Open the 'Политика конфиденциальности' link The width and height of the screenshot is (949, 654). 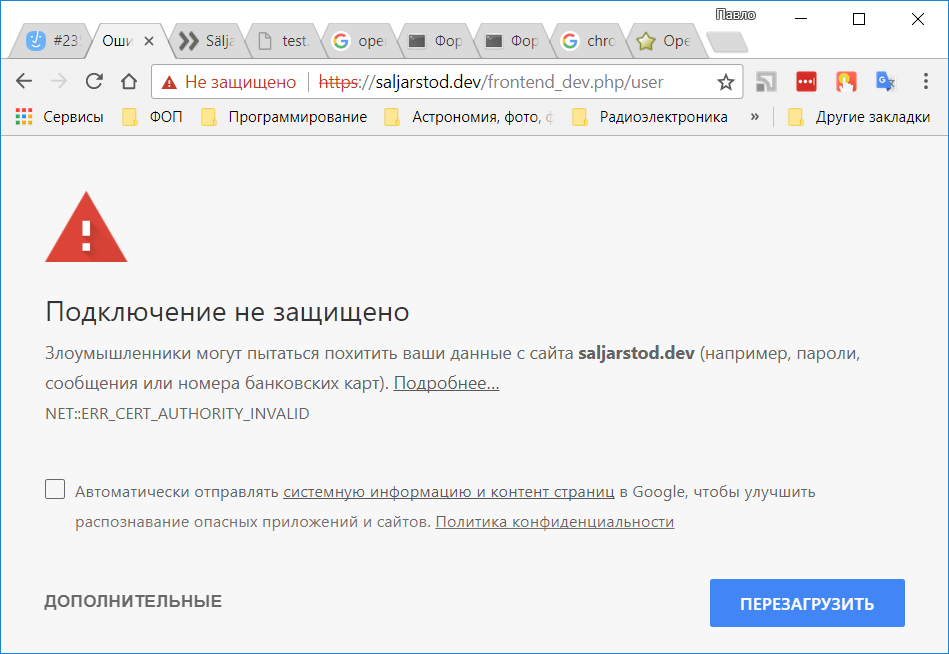(554, 522)
